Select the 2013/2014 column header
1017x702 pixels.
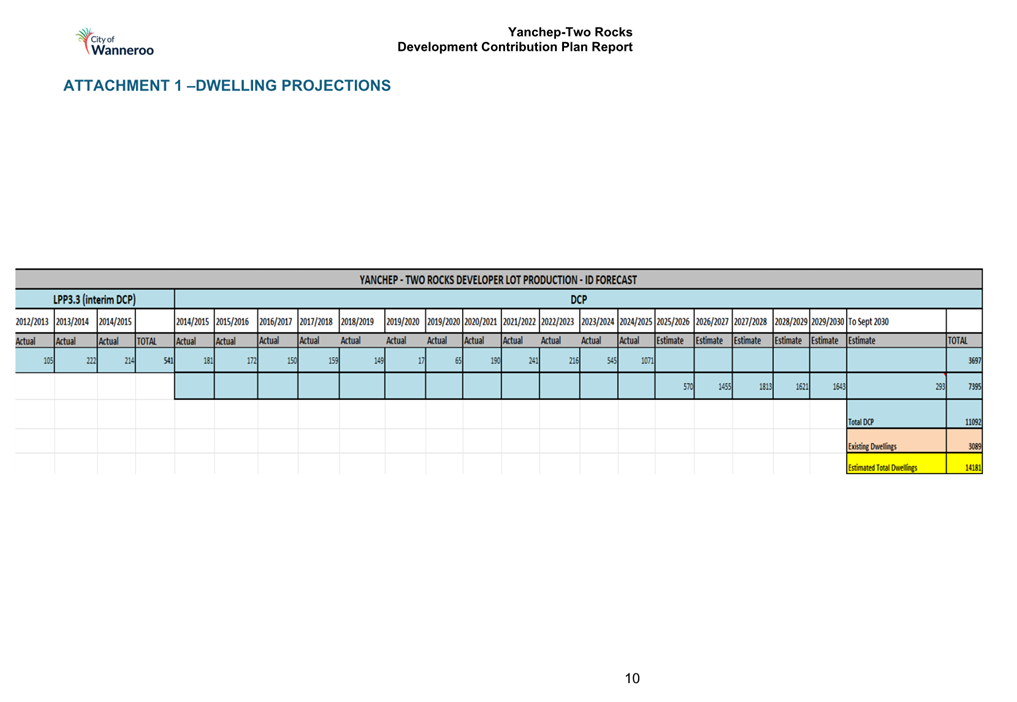[75, 320]
